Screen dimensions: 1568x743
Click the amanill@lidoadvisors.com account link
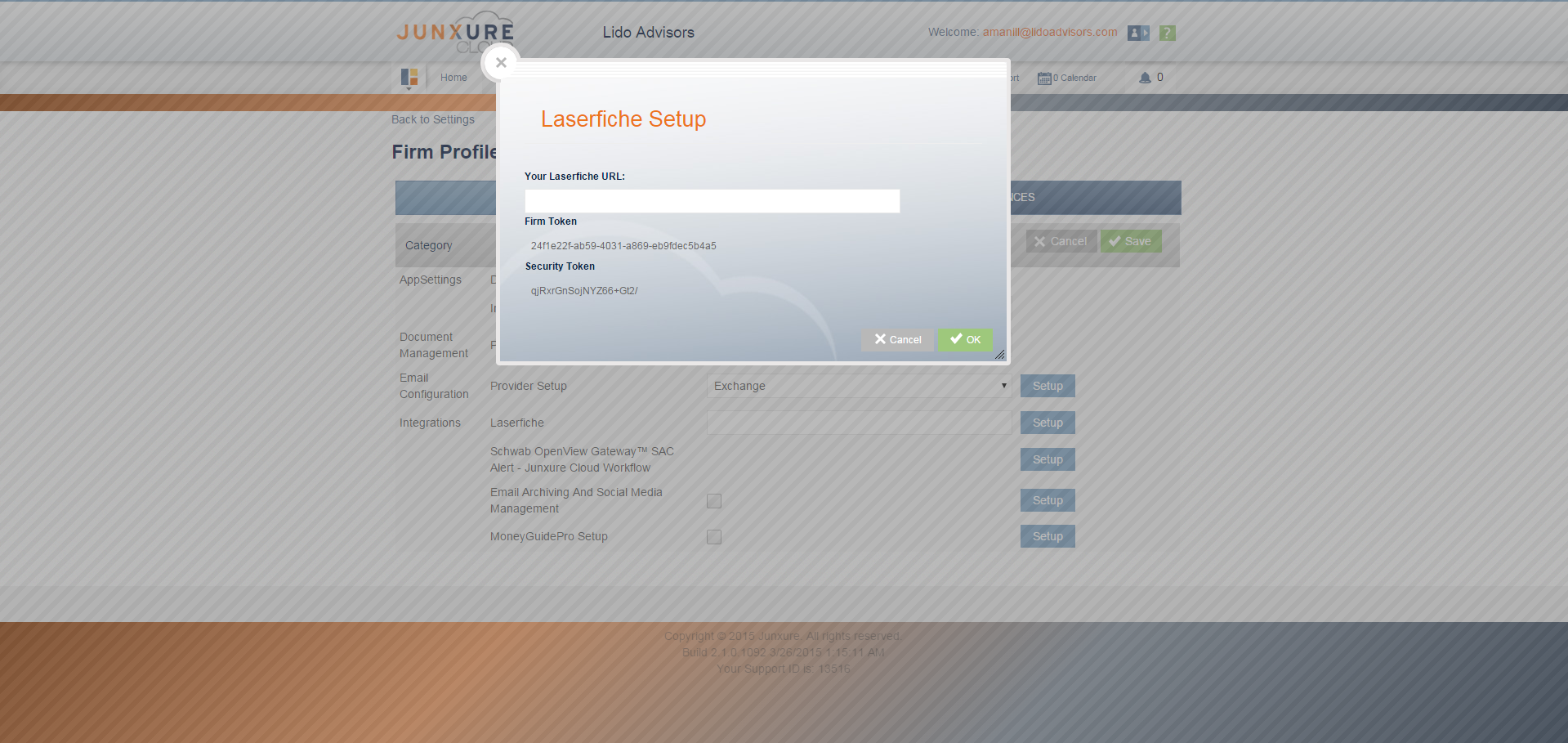click(x=1050, y=32)
